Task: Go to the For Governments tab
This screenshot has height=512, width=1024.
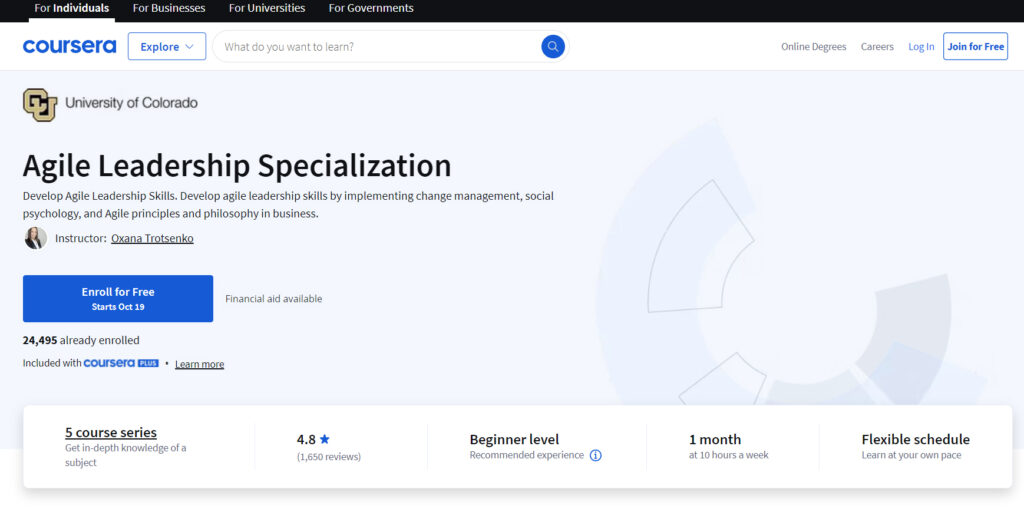Action: coord(371,8)
